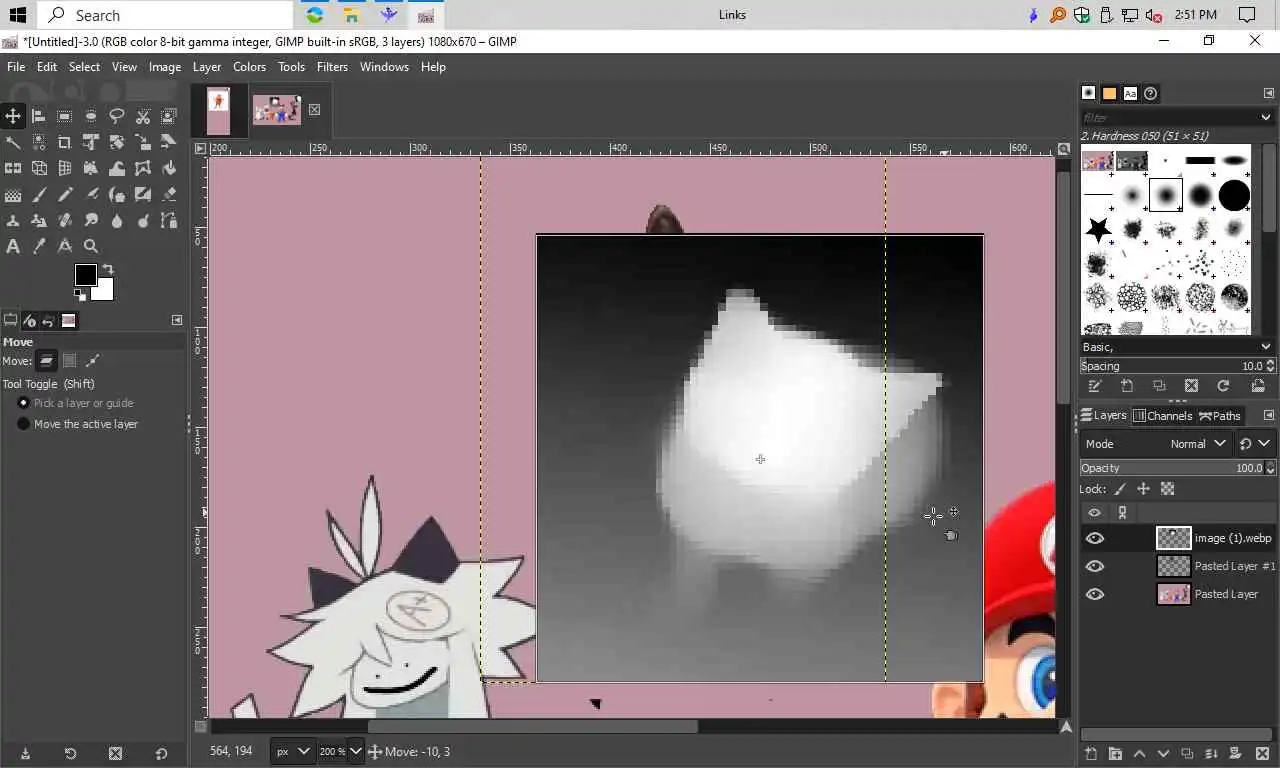The image size is (1280, 768).
Task: Open brushes dock tab configuration menu
Action: (x=1269, y=93)
